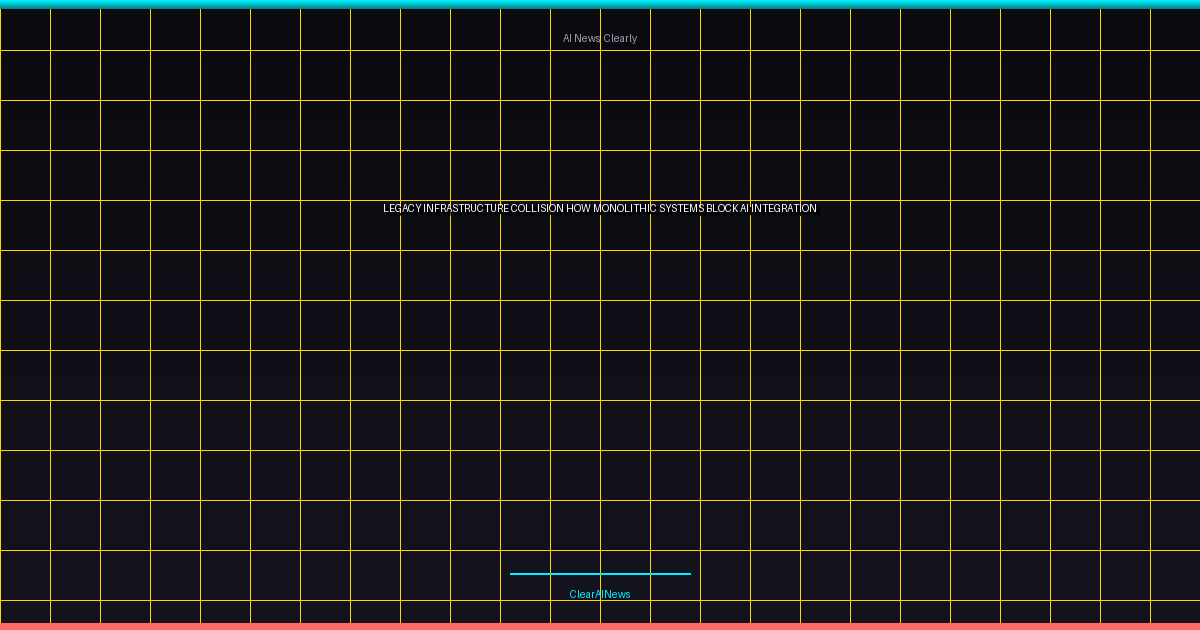
Task: Click the top-left corner grid cell
Action: pos(25,29)
